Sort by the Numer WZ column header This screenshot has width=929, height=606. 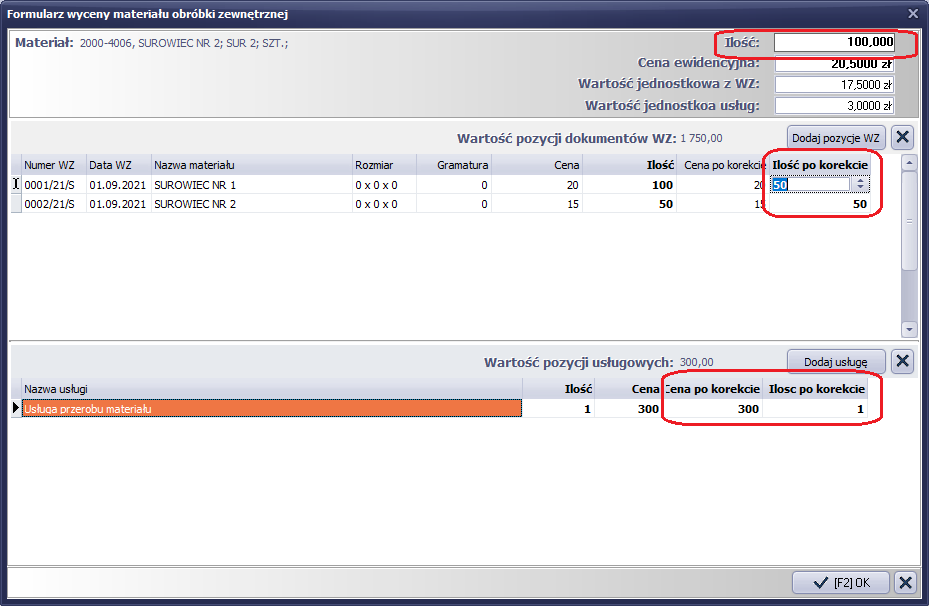53,165
